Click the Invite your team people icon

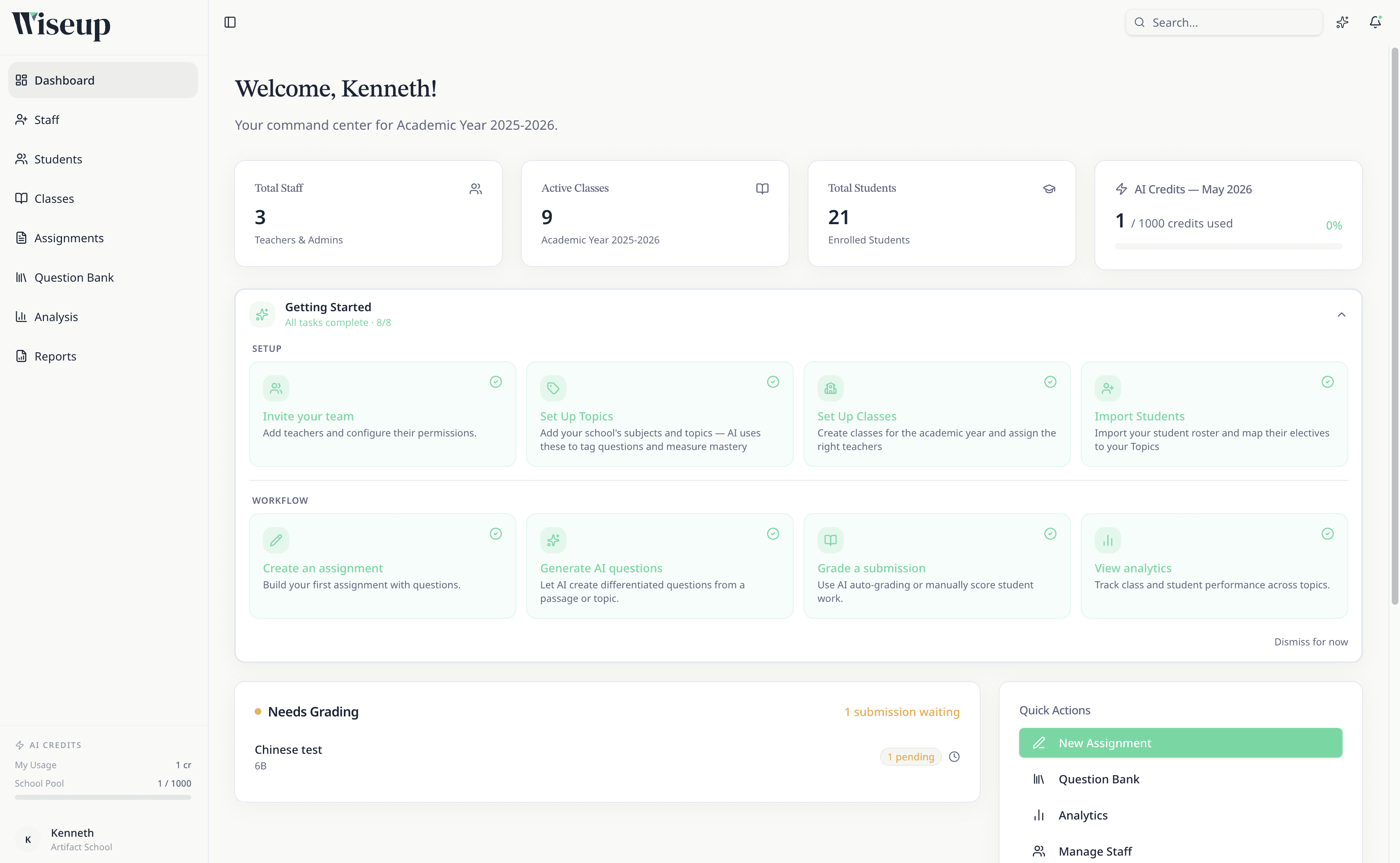pos(276,388)
